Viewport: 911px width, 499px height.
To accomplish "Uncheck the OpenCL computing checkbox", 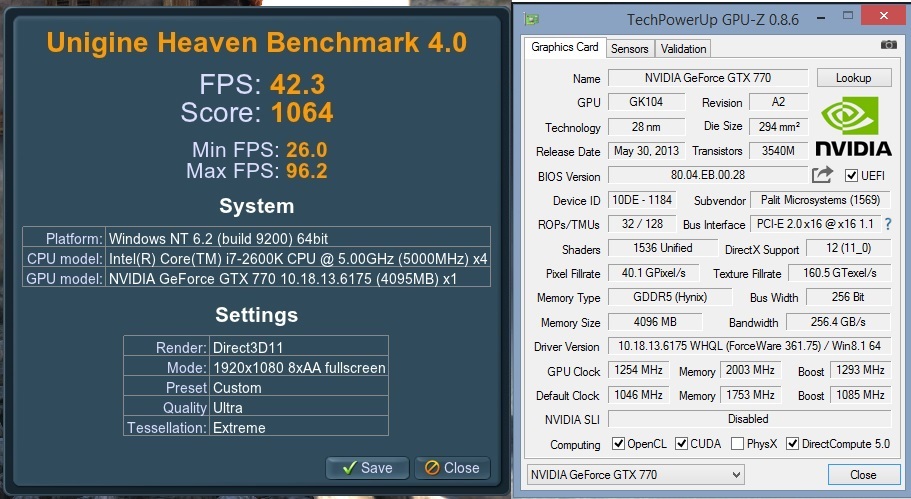I will coord(618,444).
